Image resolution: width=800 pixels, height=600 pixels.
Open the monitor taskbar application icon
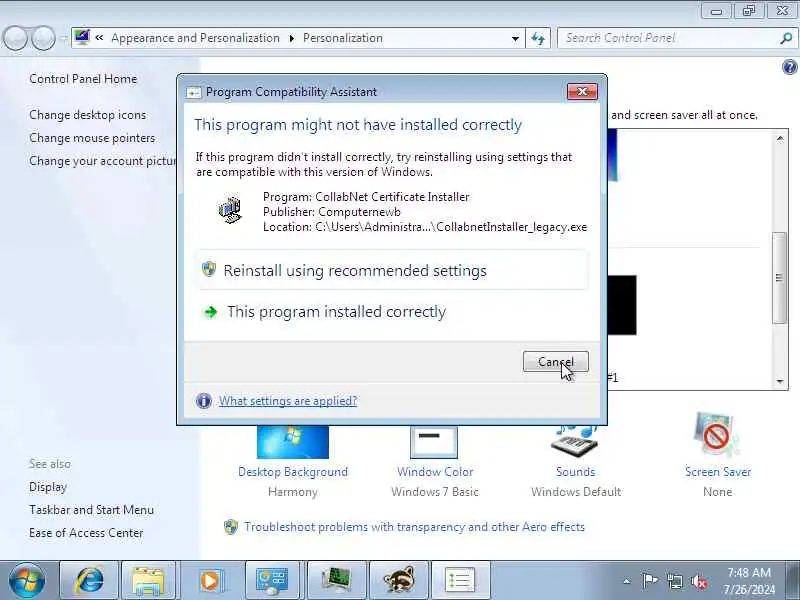(337, 580)
